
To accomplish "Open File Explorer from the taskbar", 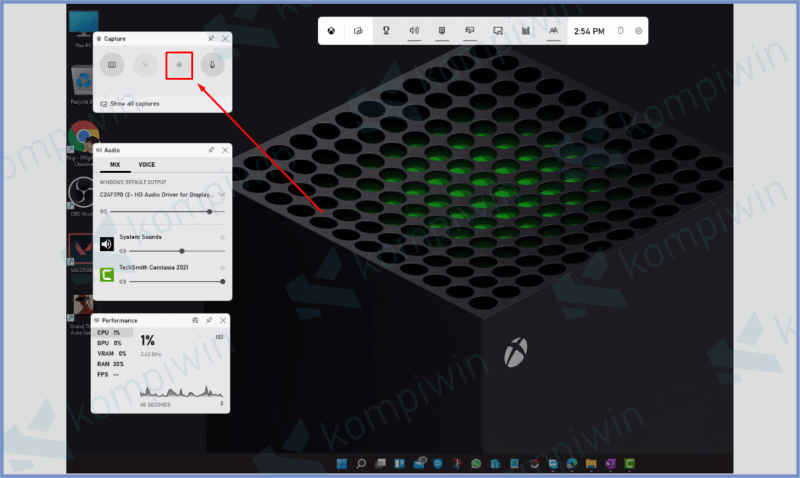I will click(x=591, y=464).
